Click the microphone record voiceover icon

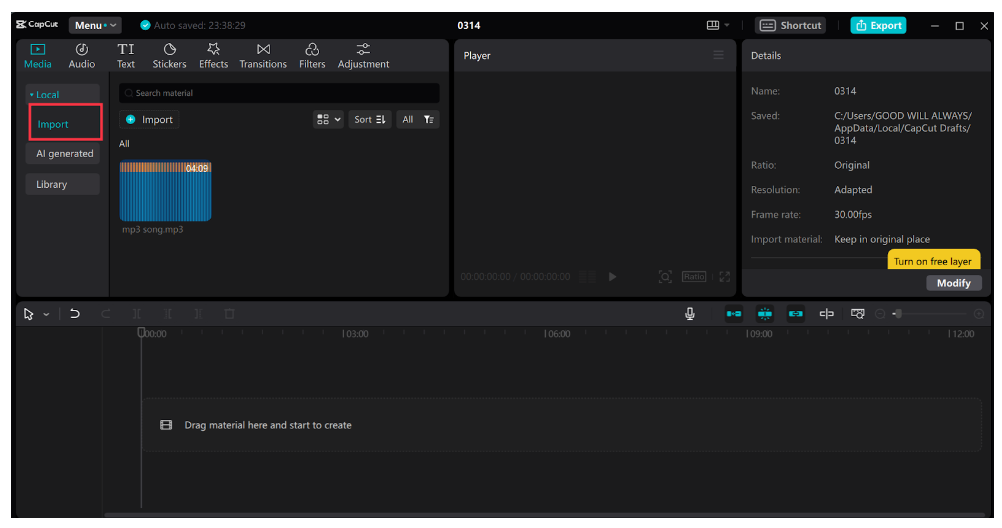690,314
